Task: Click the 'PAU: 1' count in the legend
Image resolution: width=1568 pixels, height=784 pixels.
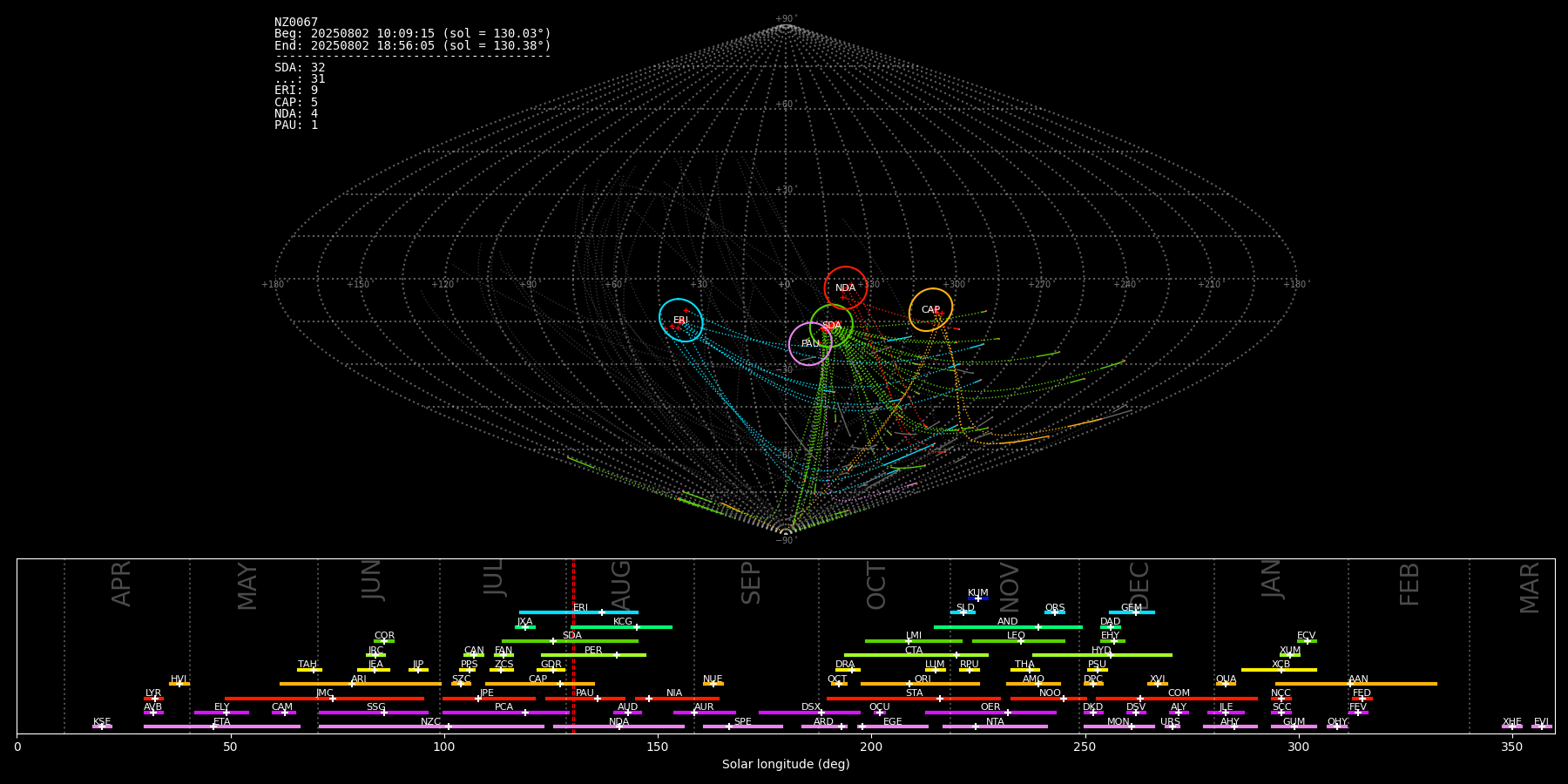Action: click(x=296, y=125)
